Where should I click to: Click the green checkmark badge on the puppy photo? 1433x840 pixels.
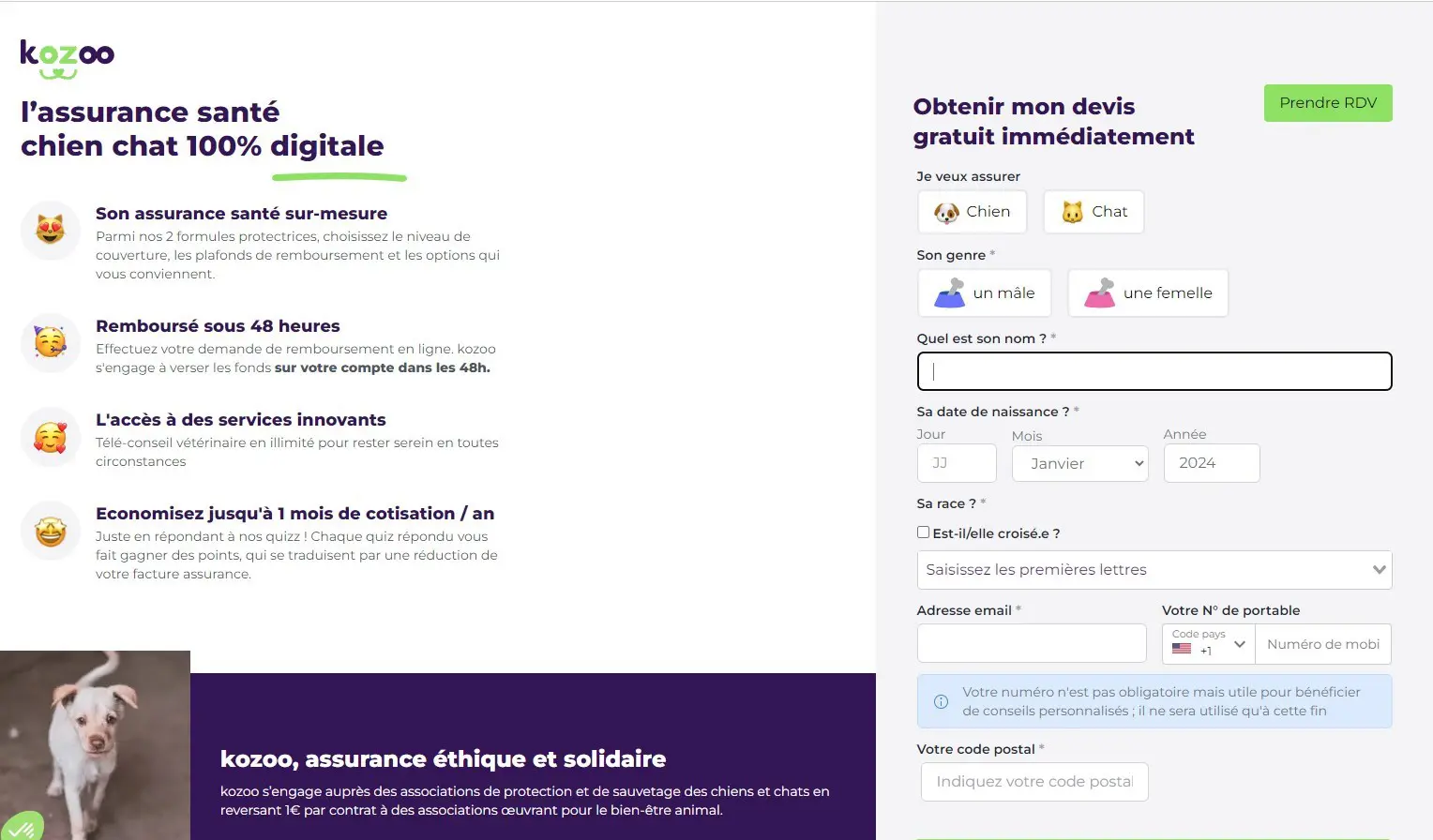click(x=23, y=826)
